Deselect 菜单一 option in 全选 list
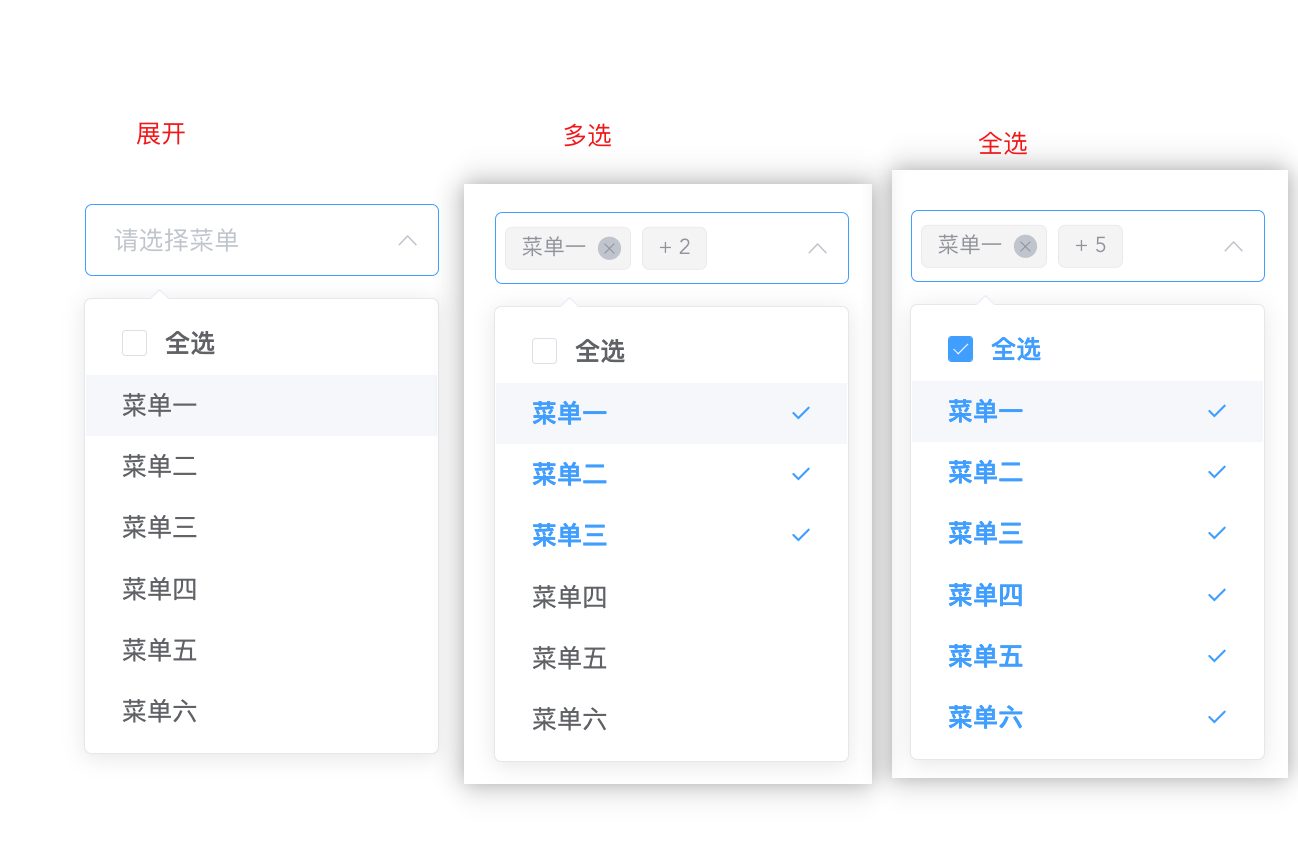Screen dimensions: 1298x844 coord(1088,411)
